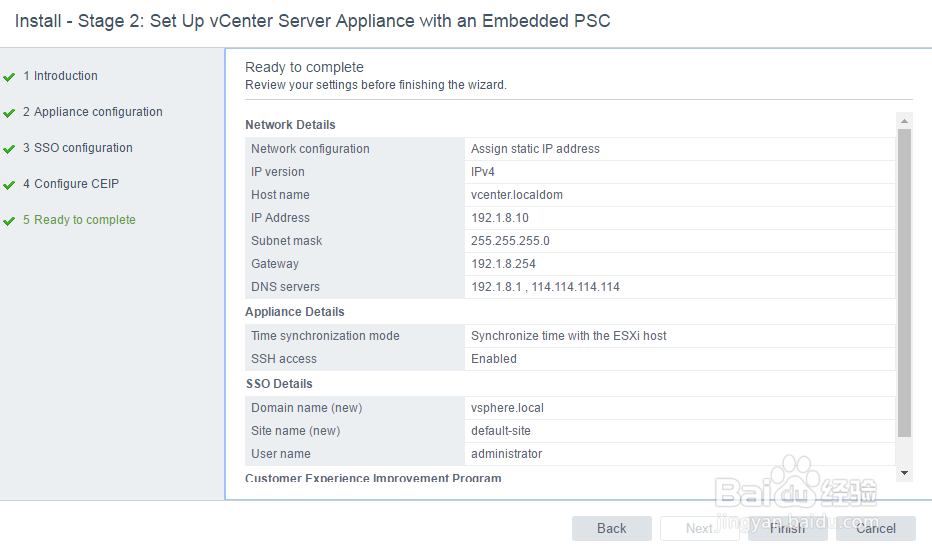
Task: Click 'Customer Experience Improvement Program' heading
Action: tap(373, 477)
